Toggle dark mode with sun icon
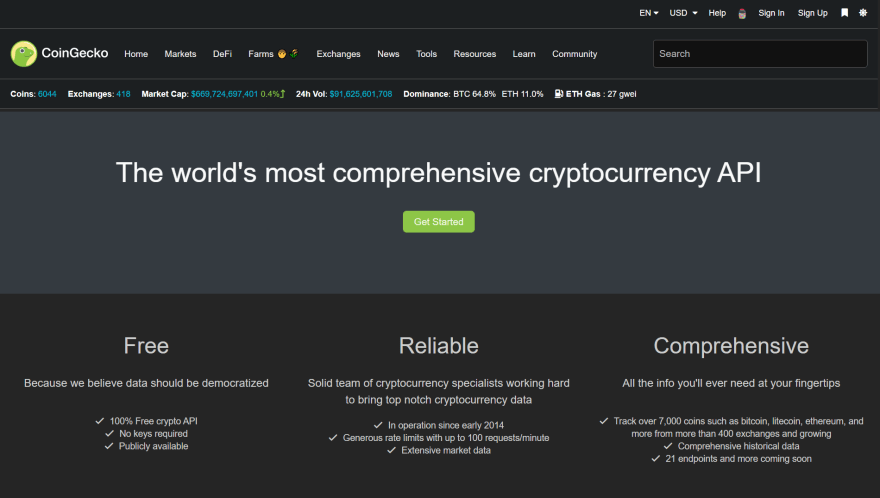880x498 pixels. (x=863, y=13)
